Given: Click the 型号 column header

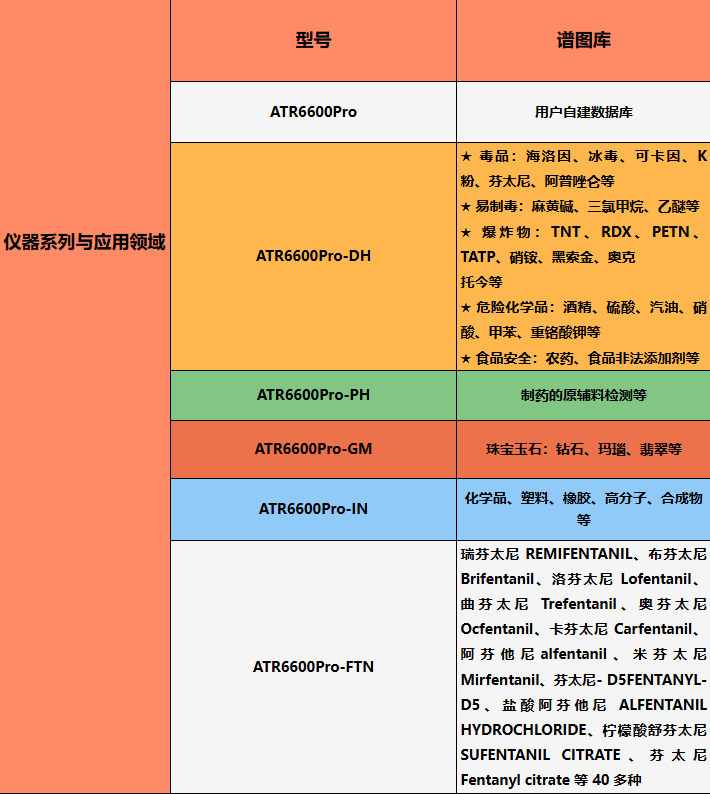Looking at the screenshot, I should point(313,41).
